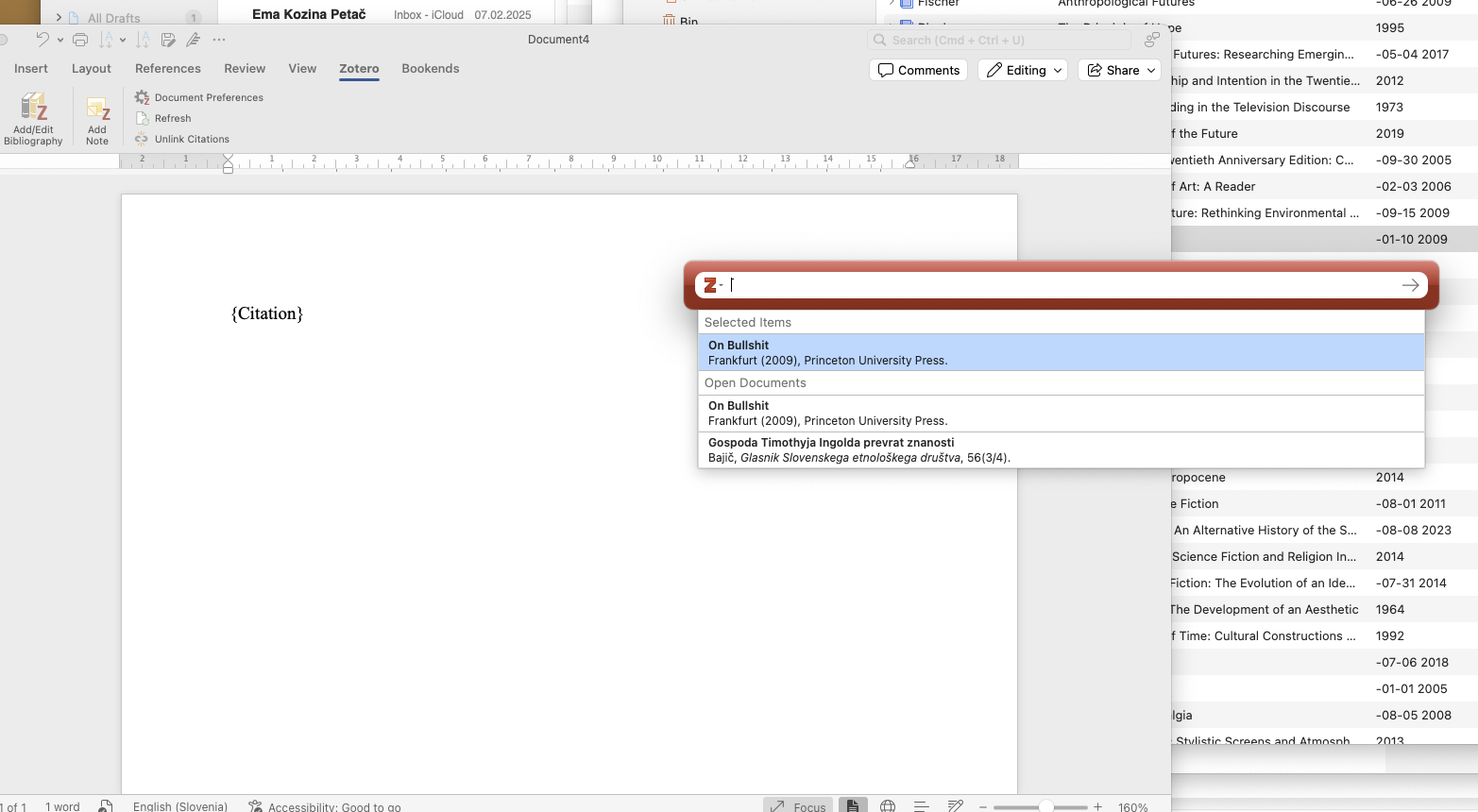Click the share people icon near search
Viewport: 1478px width, 812px height.
coord(1152,40)
